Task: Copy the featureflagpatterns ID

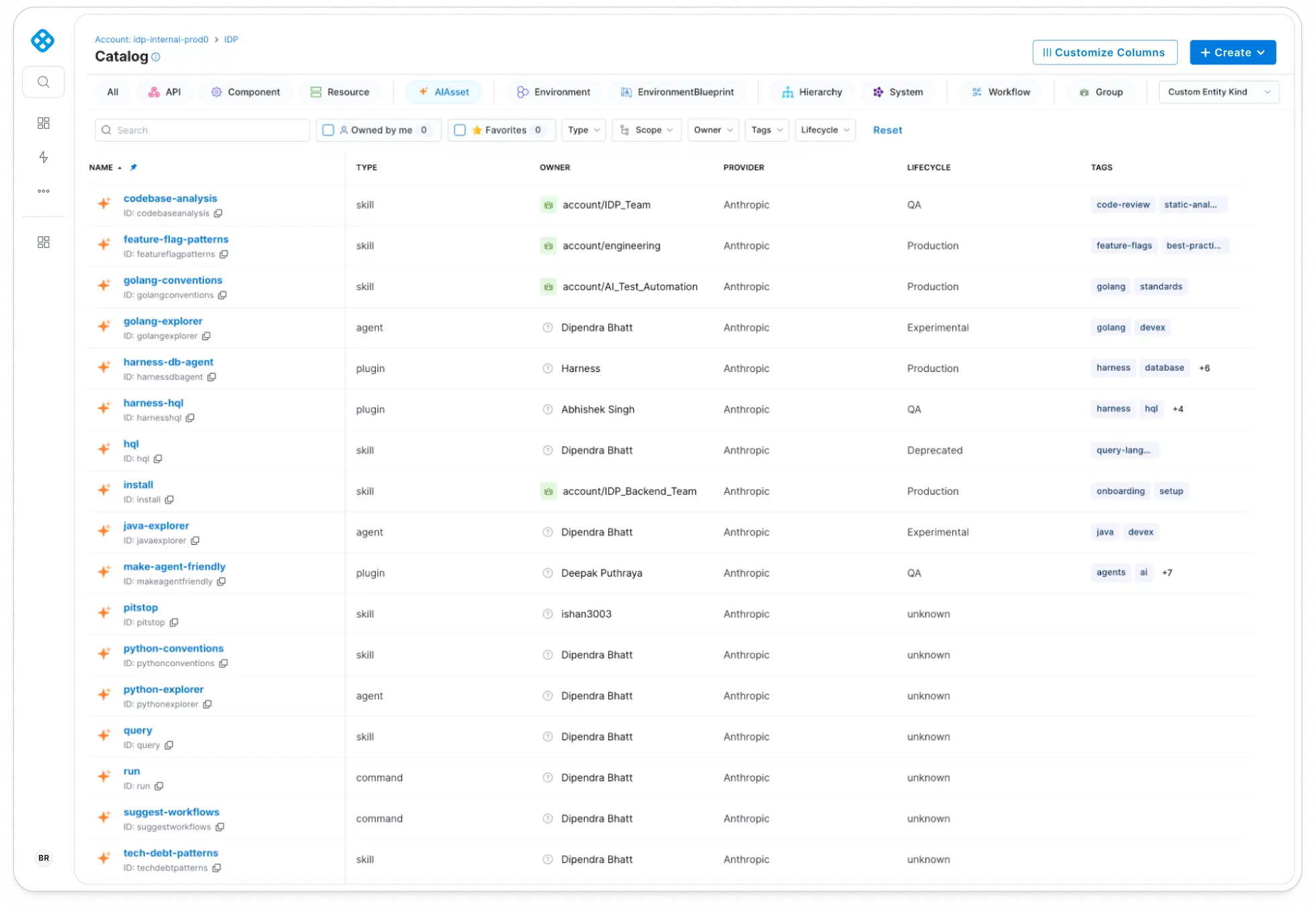Action: 224,255
